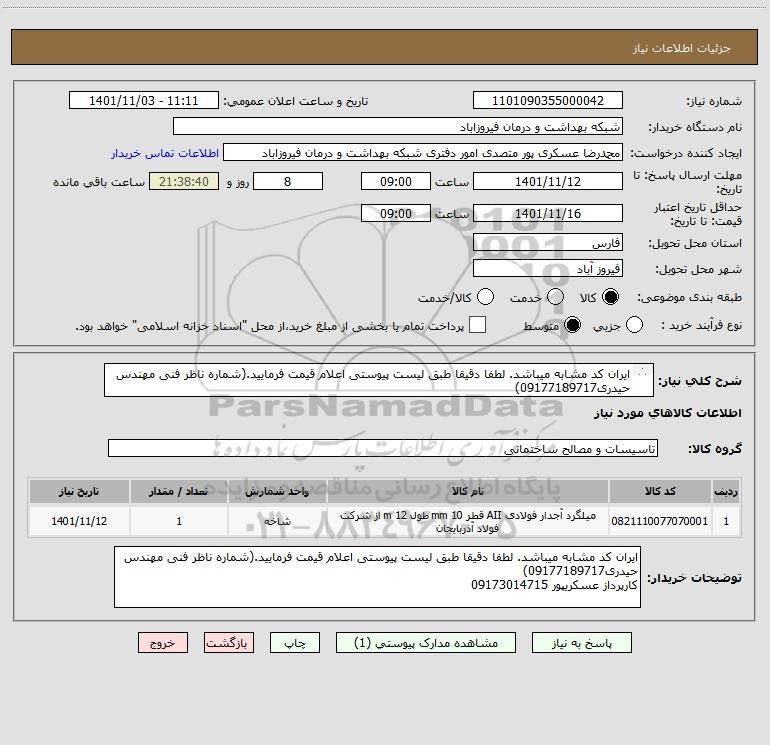The image size is (770, 745).
Task: Click the تاریخ نیاز column header
Action: (79, 491)
